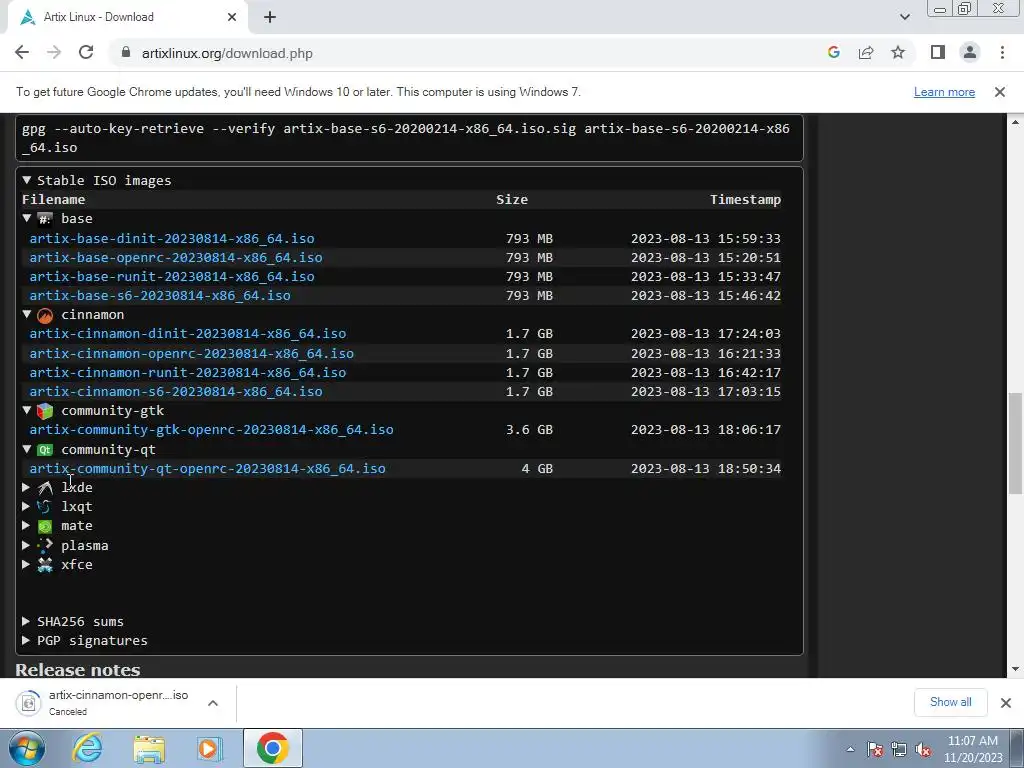Screen dimensions: 1024x768
Task: Reload the Artix download page
Action: 86,53
